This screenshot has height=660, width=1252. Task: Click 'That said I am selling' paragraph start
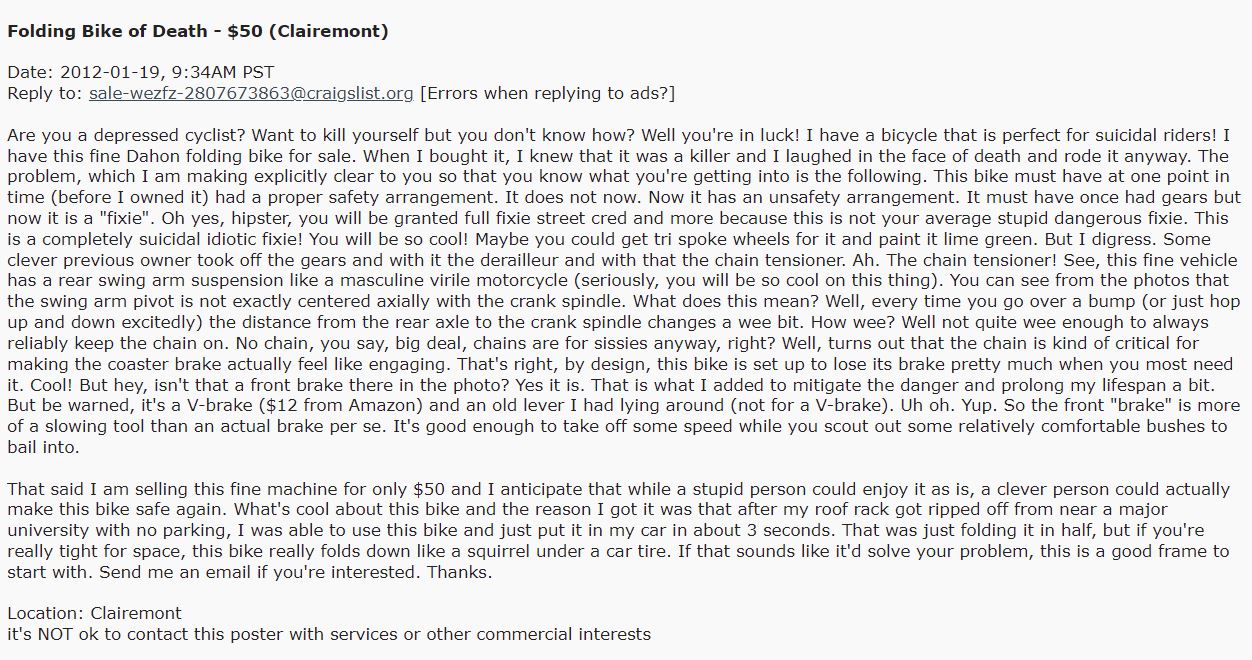[x=91, y=489]
